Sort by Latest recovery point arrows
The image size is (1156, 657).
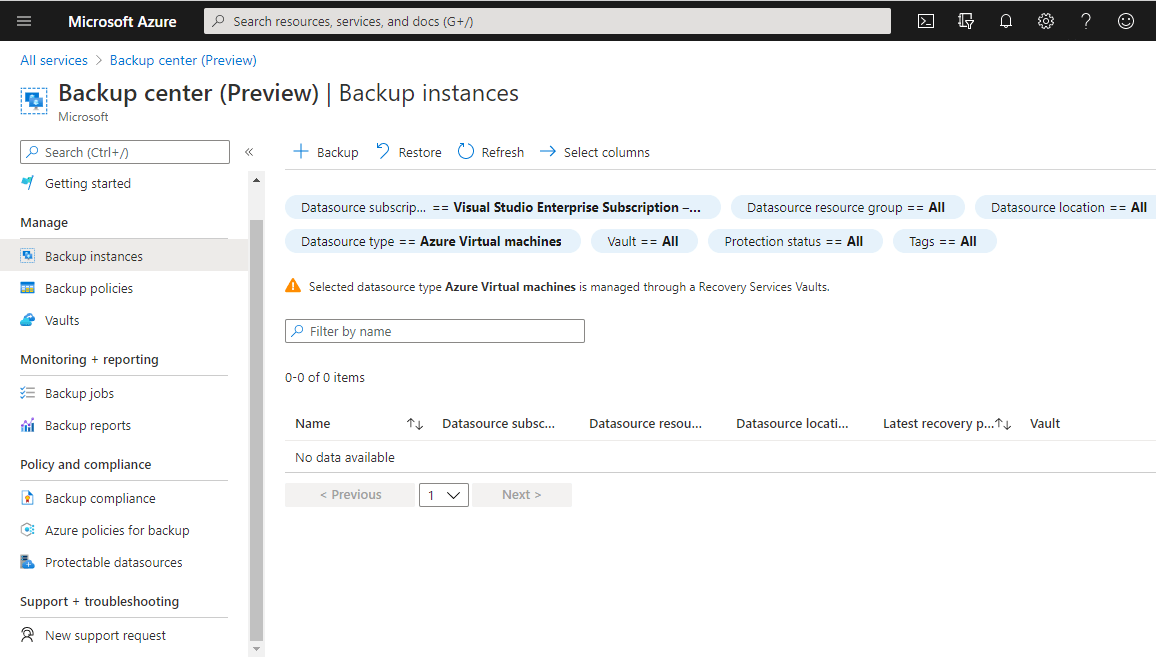[1003, 424]
